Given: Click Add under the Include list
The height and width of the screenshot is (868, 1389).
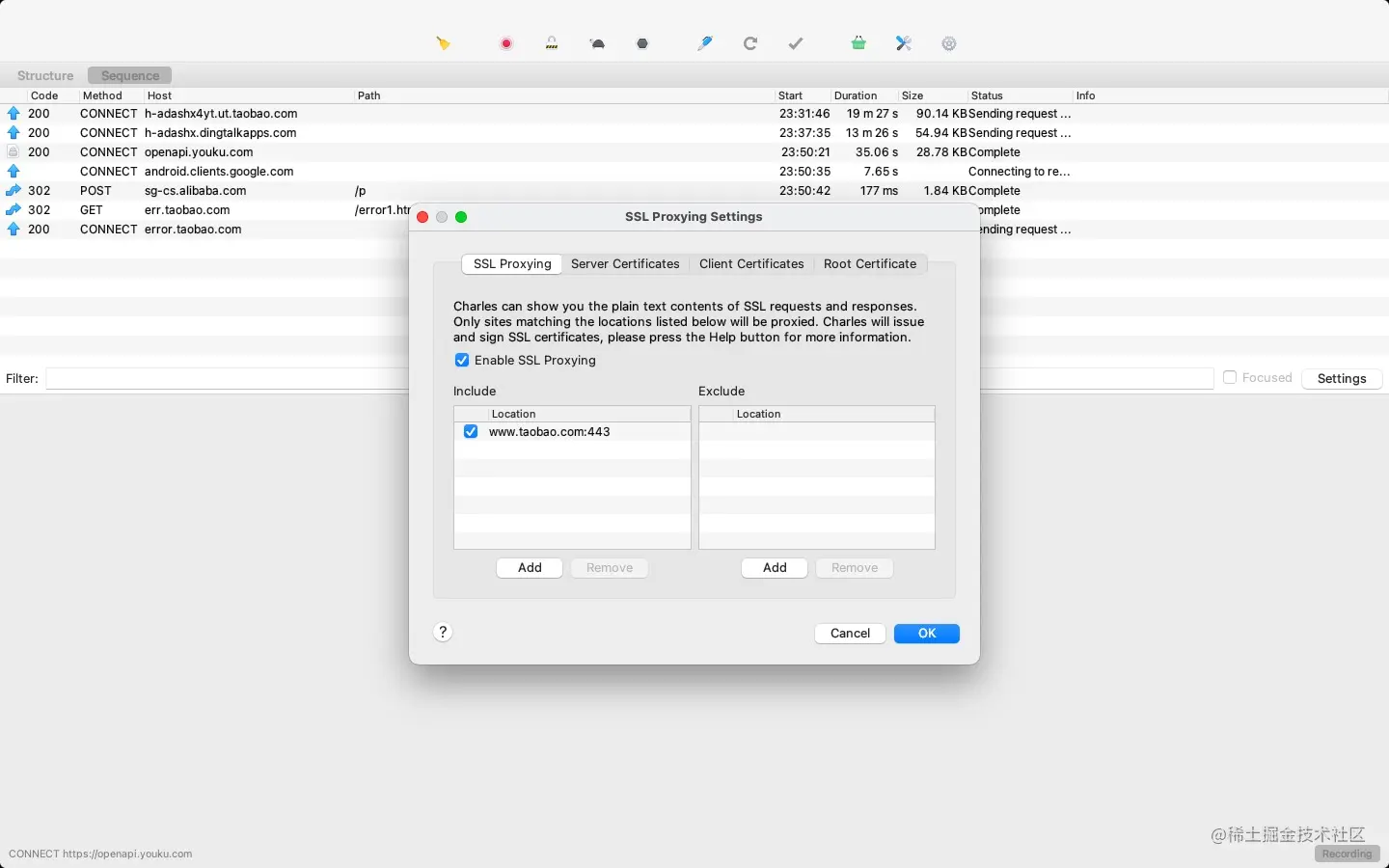Looking at the screenshot, I should (530, 568).
